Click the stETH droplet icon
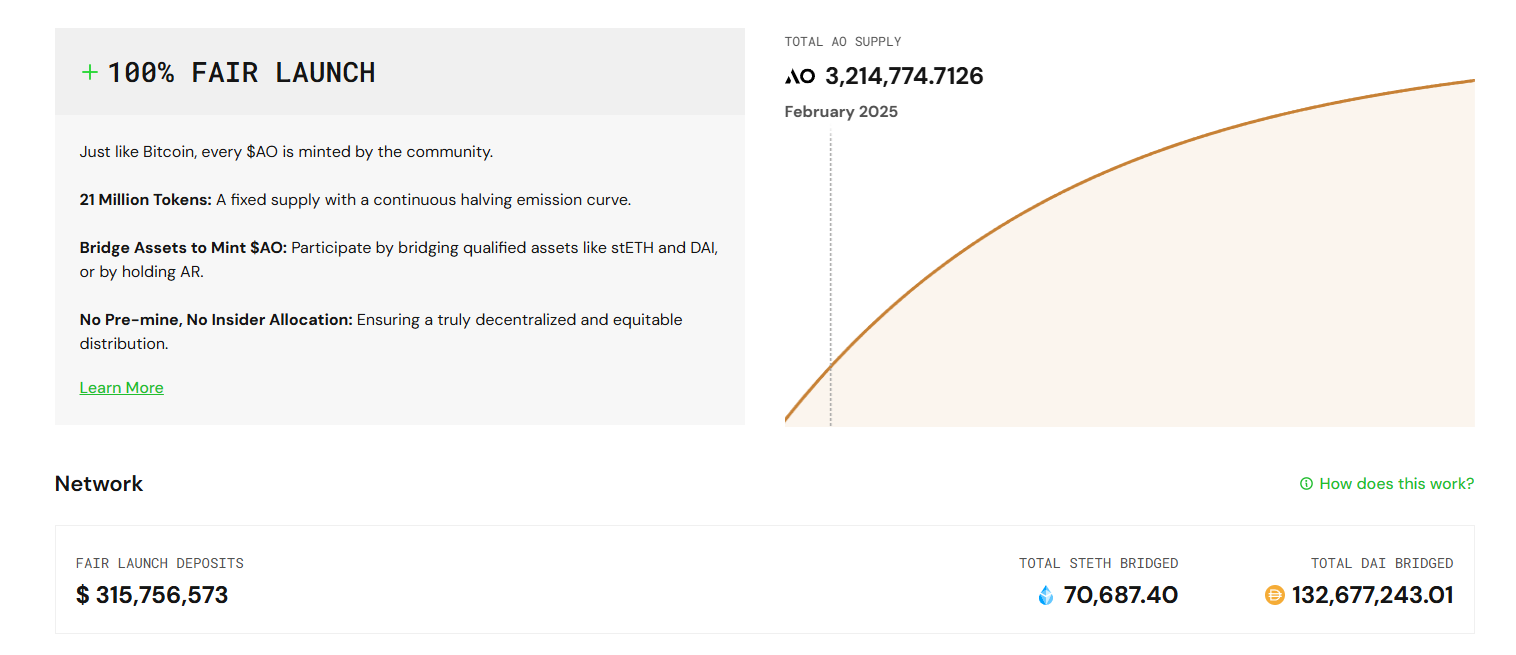Screen dimensions: 1516x655 click(x=1046, y=596)
